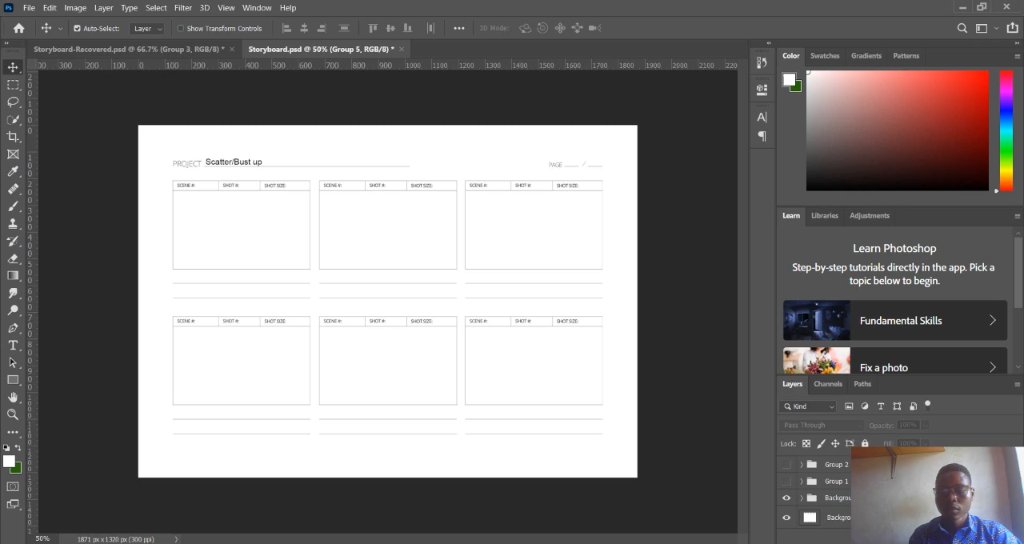
Task: Click the Home icon in options bar
Action: click(x=19, y=28)
